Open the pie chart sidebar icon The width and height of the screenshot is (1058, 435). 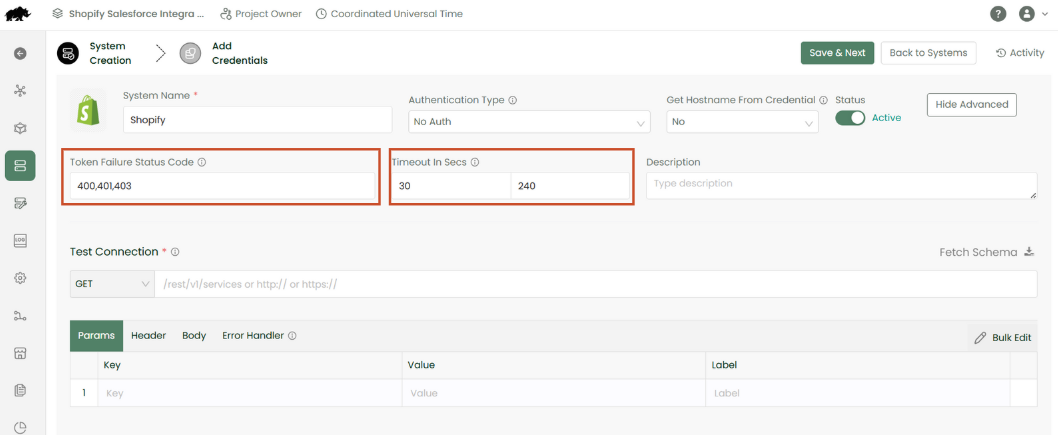click(x=20, y=428)
